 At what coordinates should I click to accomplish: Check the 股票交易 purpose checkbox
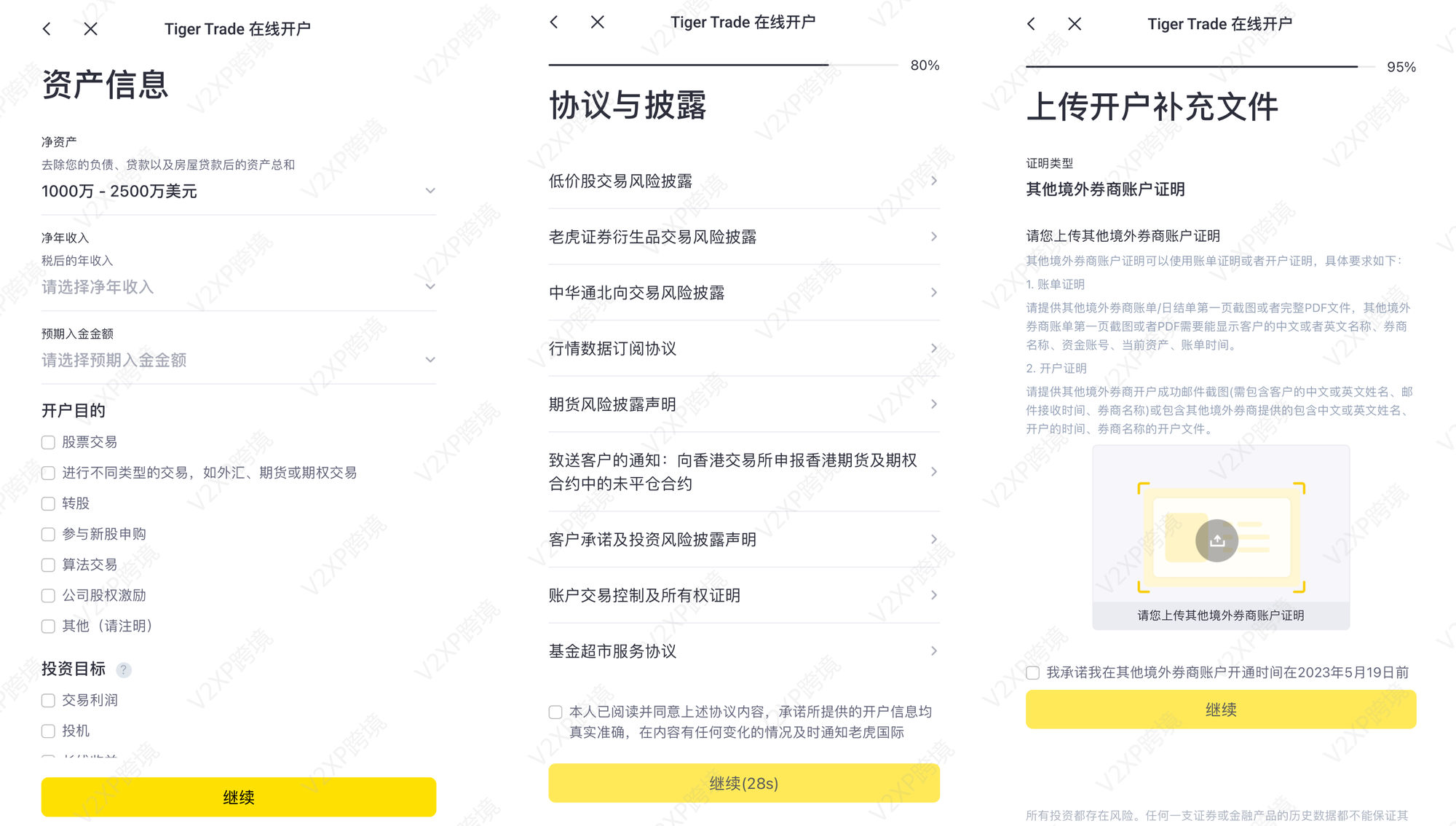(x=49, y=443)
